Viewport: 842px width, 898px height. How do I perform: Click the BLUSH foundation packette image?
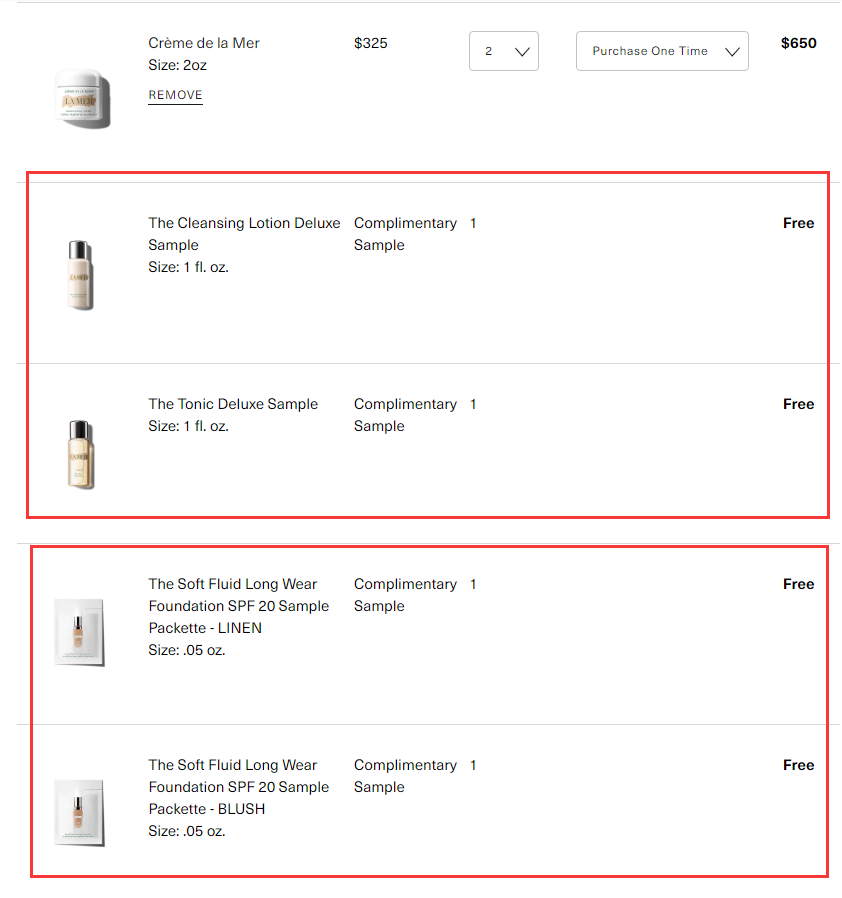pyautogui.click(x=80, y=812)
